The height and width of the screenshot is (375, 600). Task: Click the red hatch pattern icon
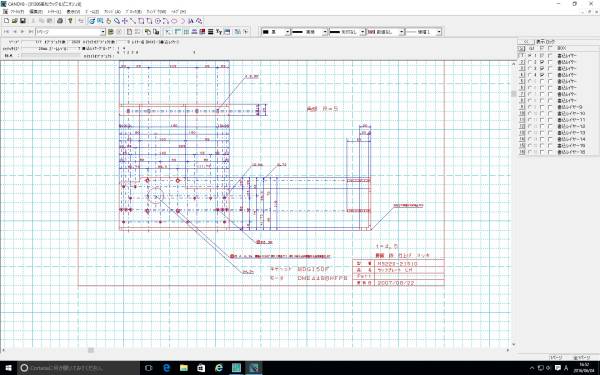[x=202, y=32]
